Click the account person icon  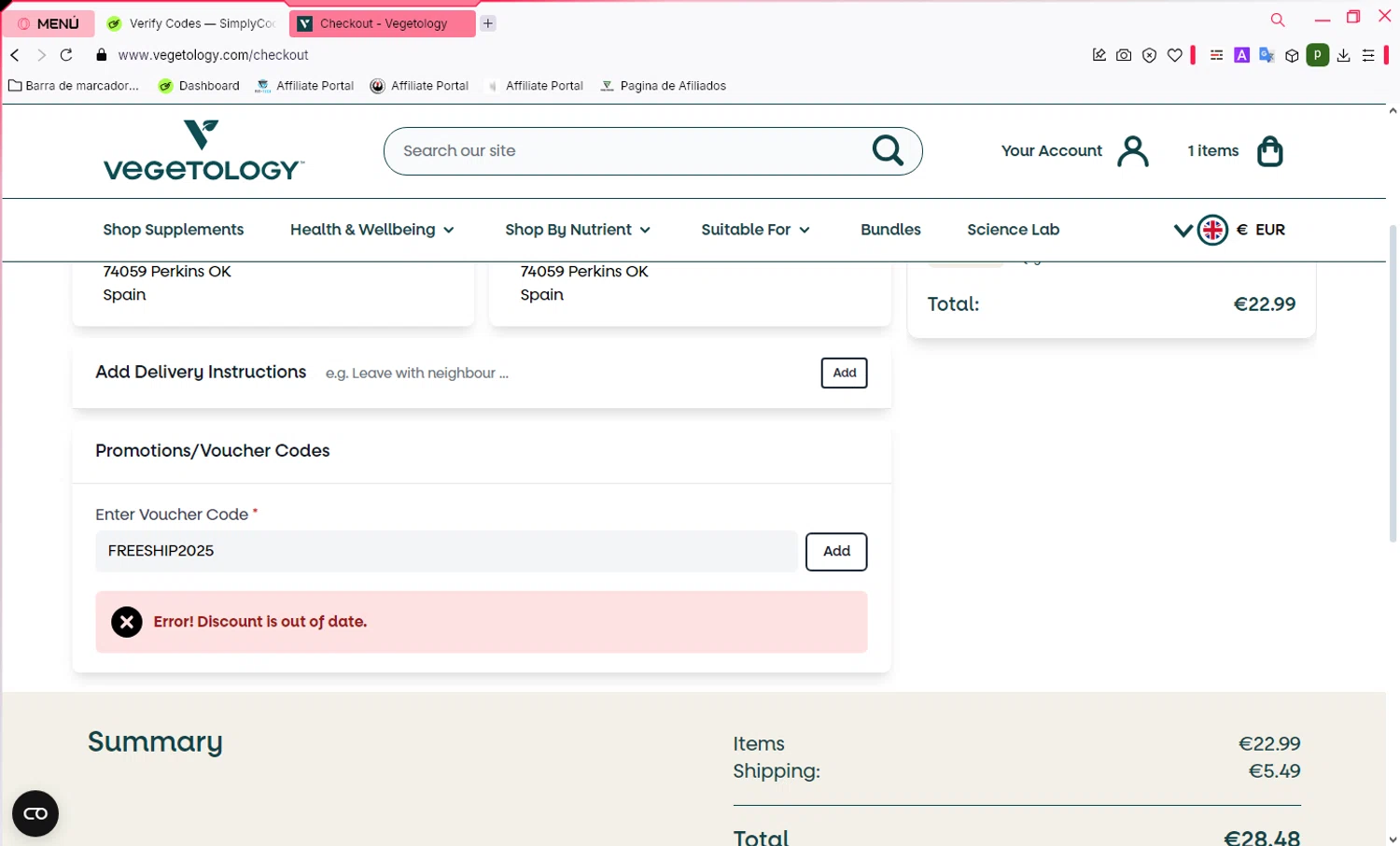1133,150
